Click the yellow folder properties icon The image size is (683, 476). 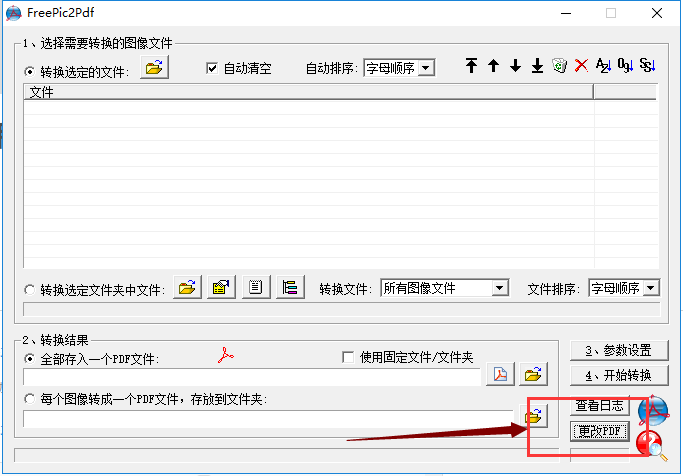pos(221,287)
